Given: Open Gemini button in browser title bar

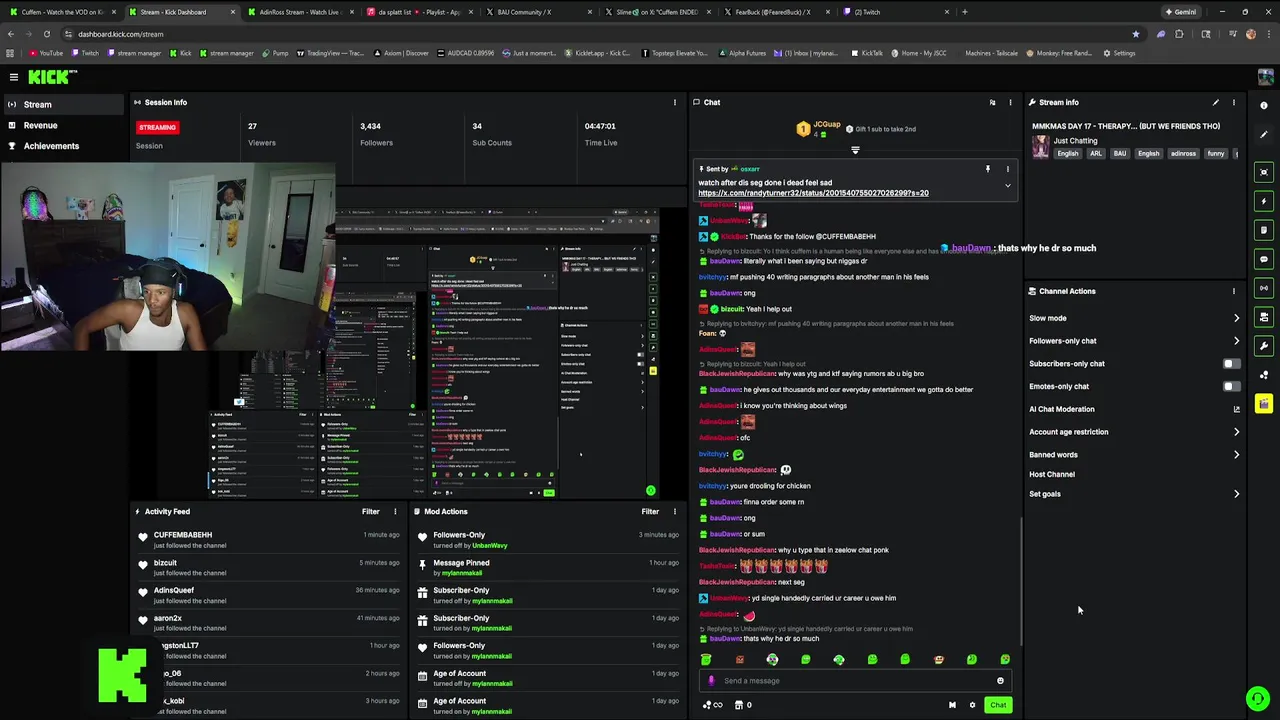Looking at the screenshot, I should click(1180, 12).
